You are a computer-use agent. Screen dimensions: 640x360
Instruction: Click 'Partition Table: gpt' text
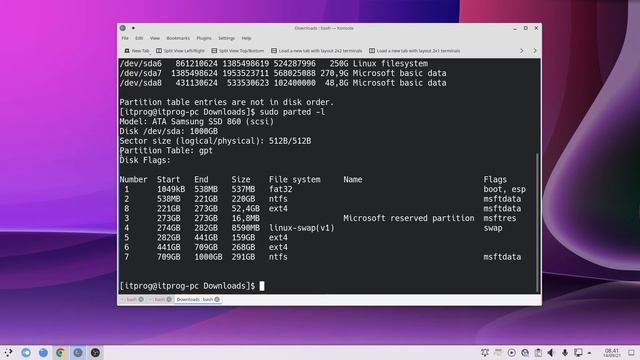click(x=166, y=151)
